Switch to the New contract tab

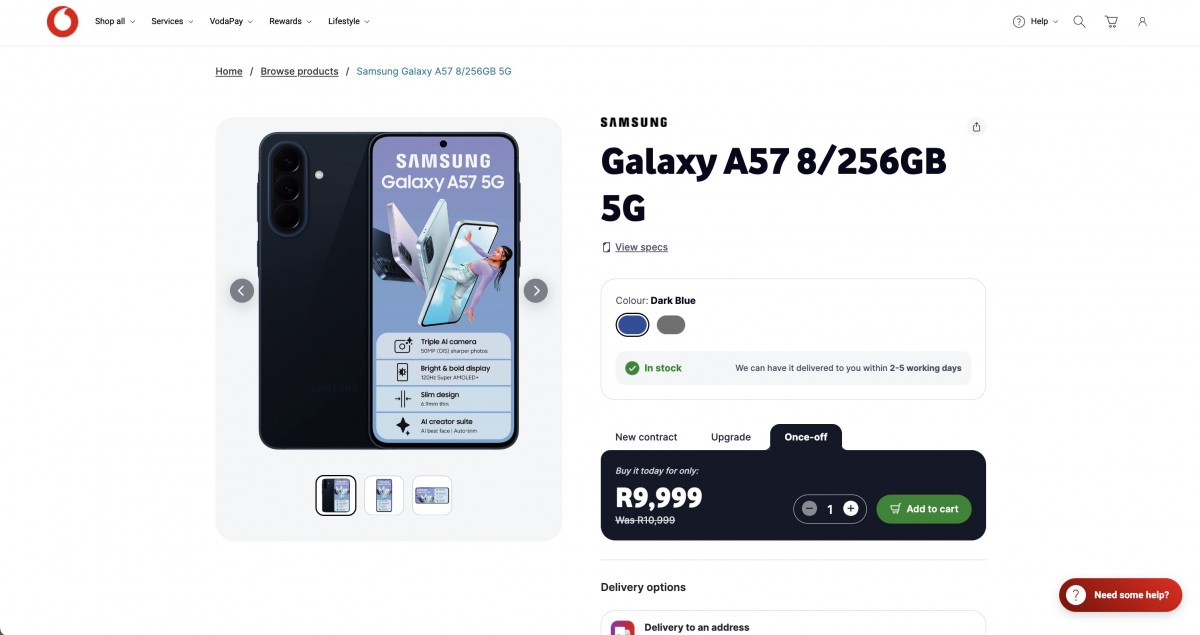[x=646, y=437]
